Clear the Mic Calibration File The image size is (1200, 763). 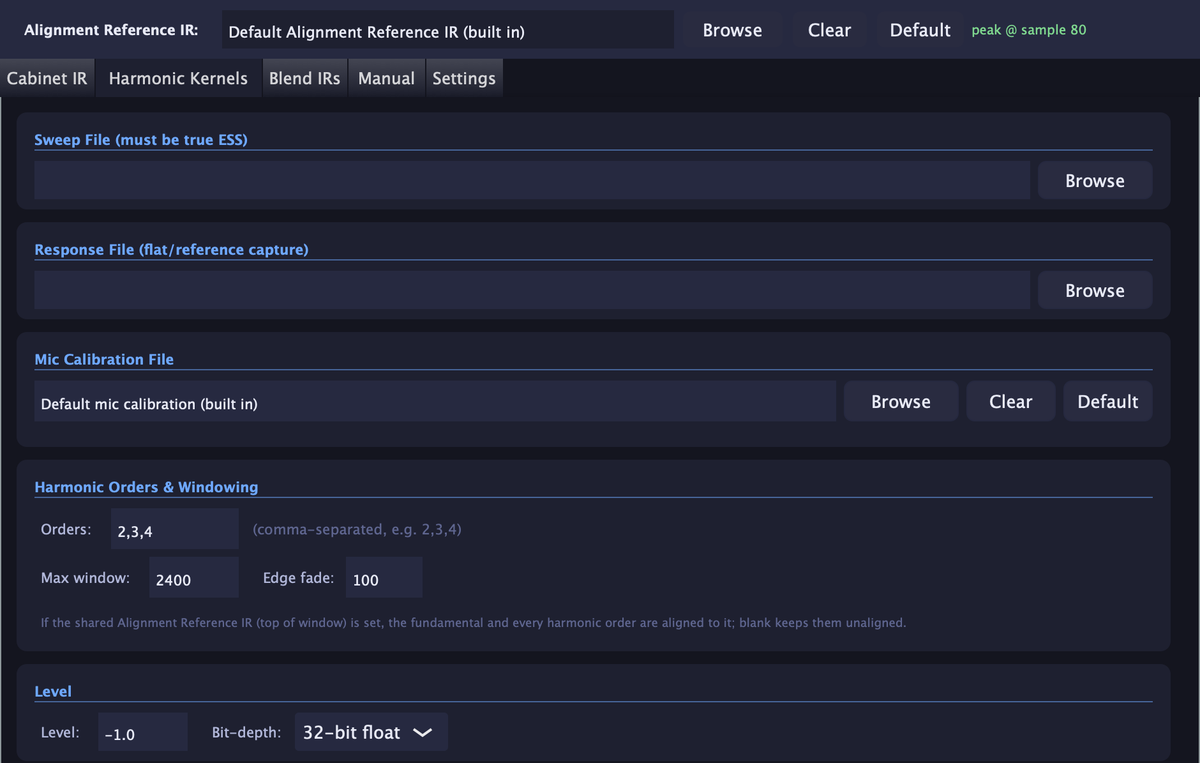coord(1010,402)
